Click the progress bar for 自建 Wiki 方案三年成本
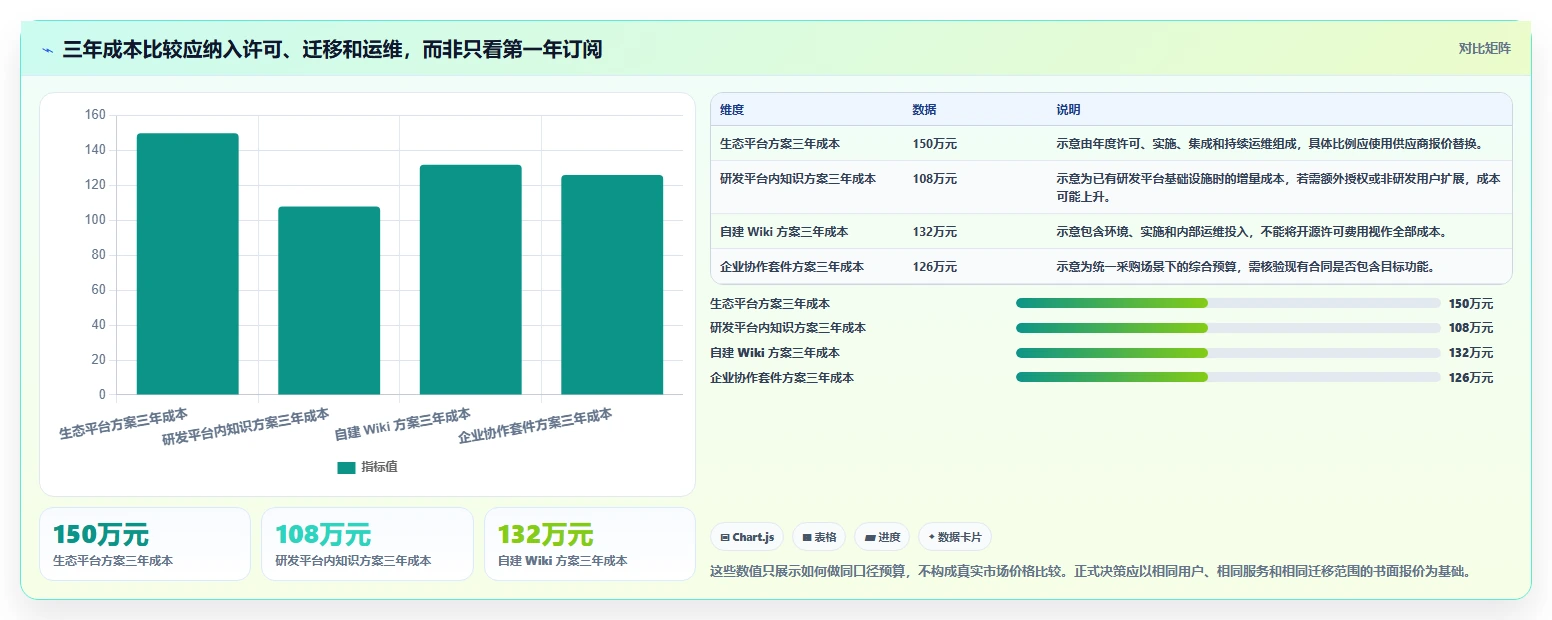This screenshot has width=1552, height=620. pos(1228,353)
